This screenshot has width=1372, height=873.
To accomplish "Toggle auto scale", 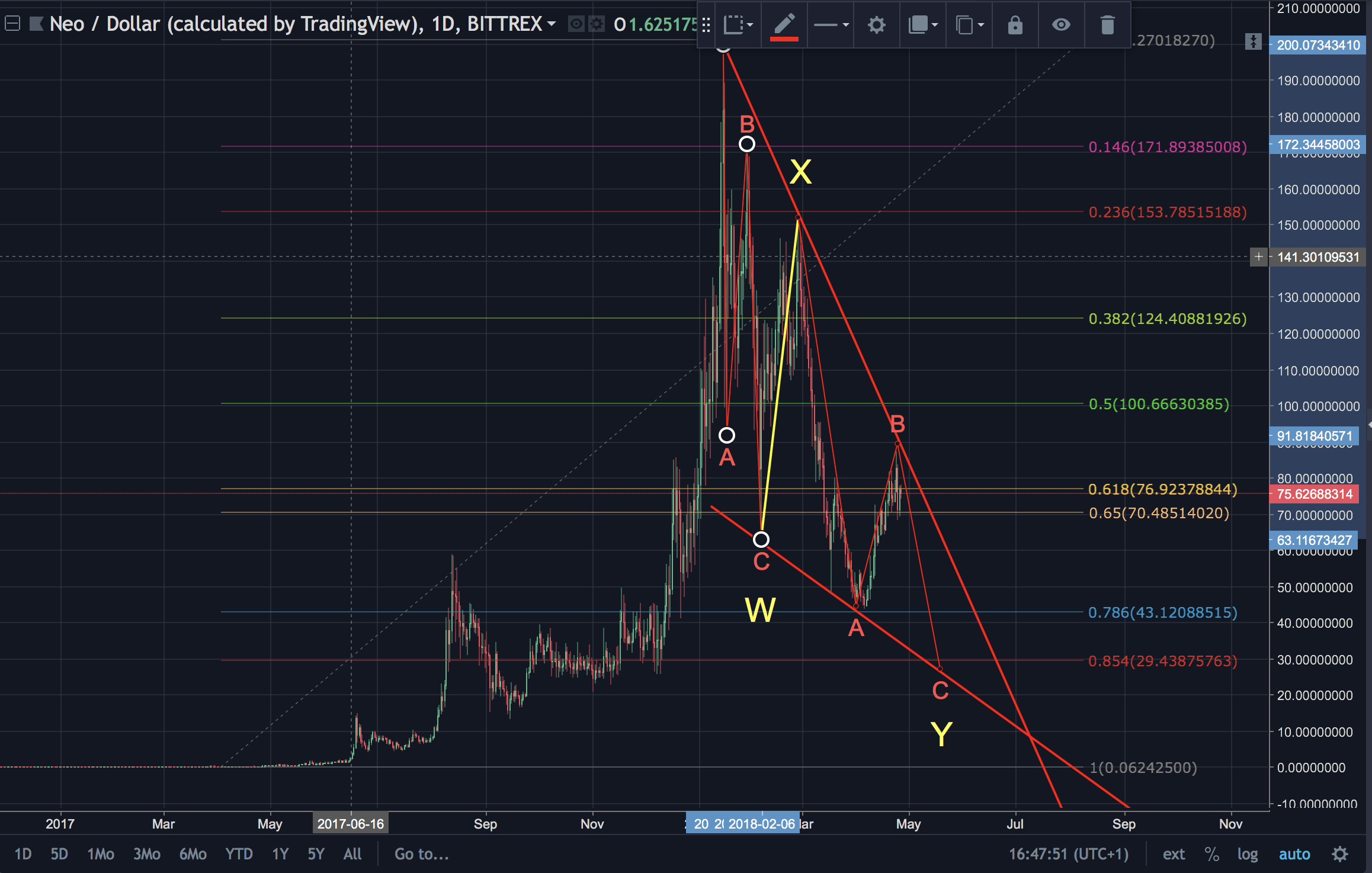I will [1294, 854].
